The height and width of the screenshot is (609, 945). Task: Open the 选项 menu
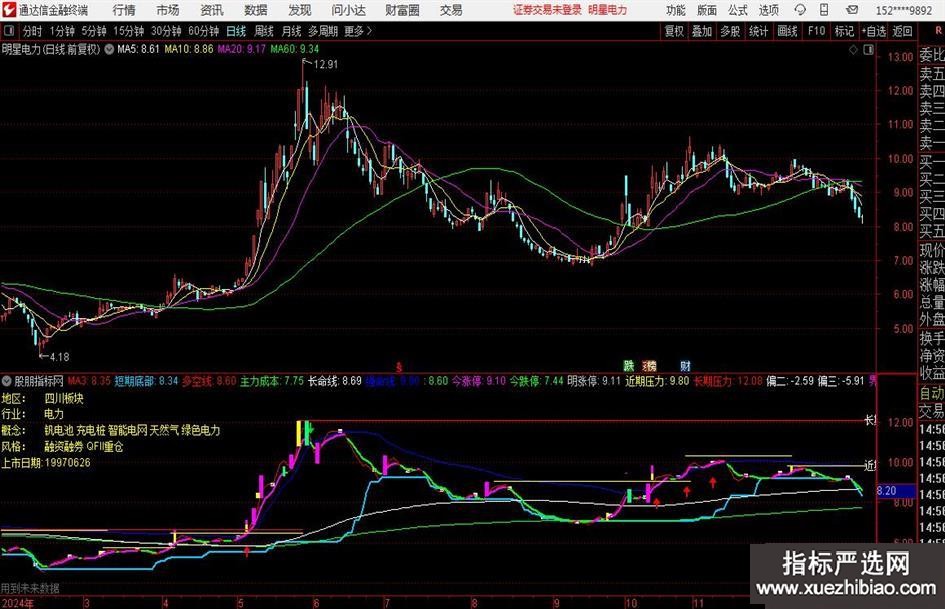pos(768,10)
